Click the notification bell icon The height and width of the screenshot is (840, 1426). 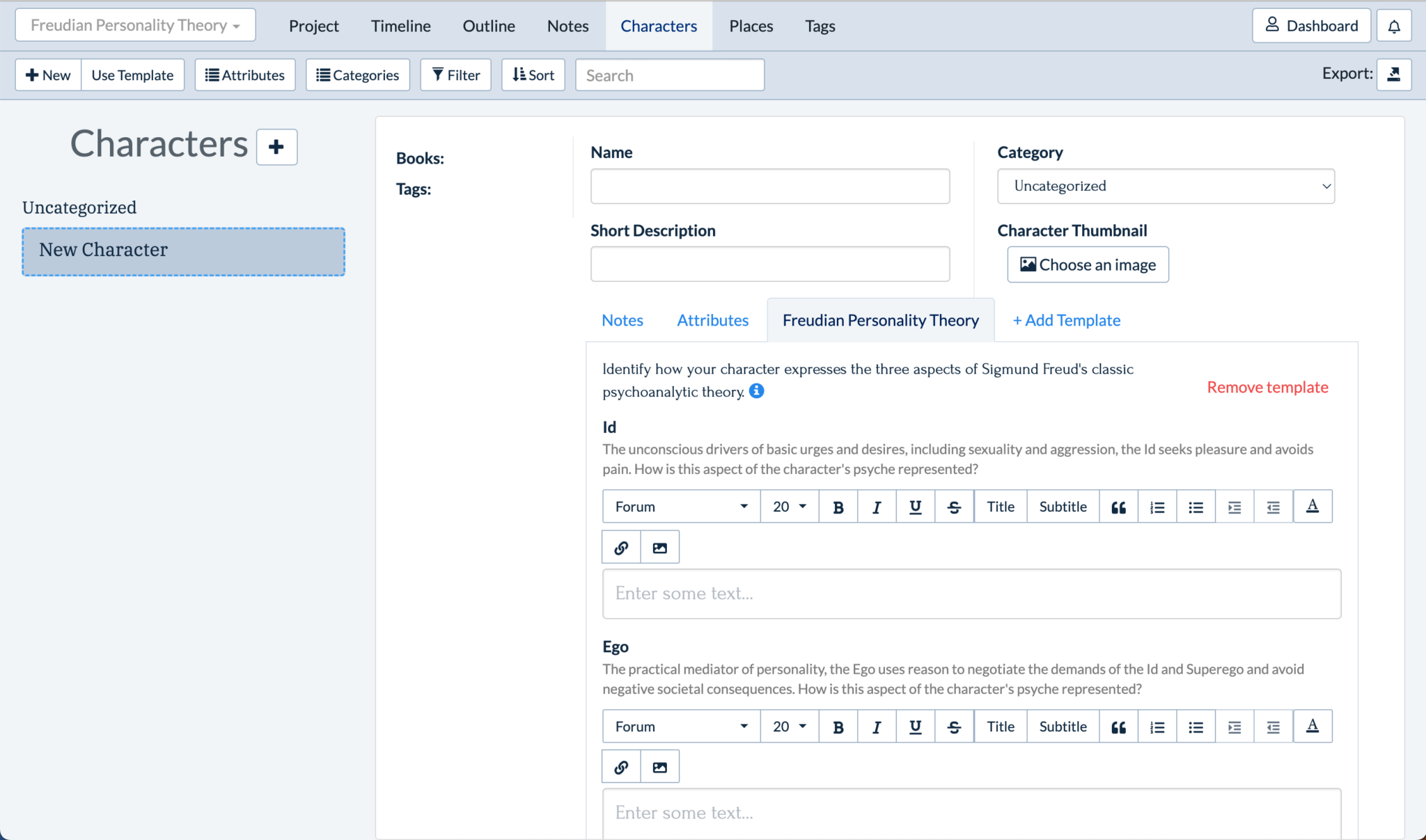pos(1393,26)
